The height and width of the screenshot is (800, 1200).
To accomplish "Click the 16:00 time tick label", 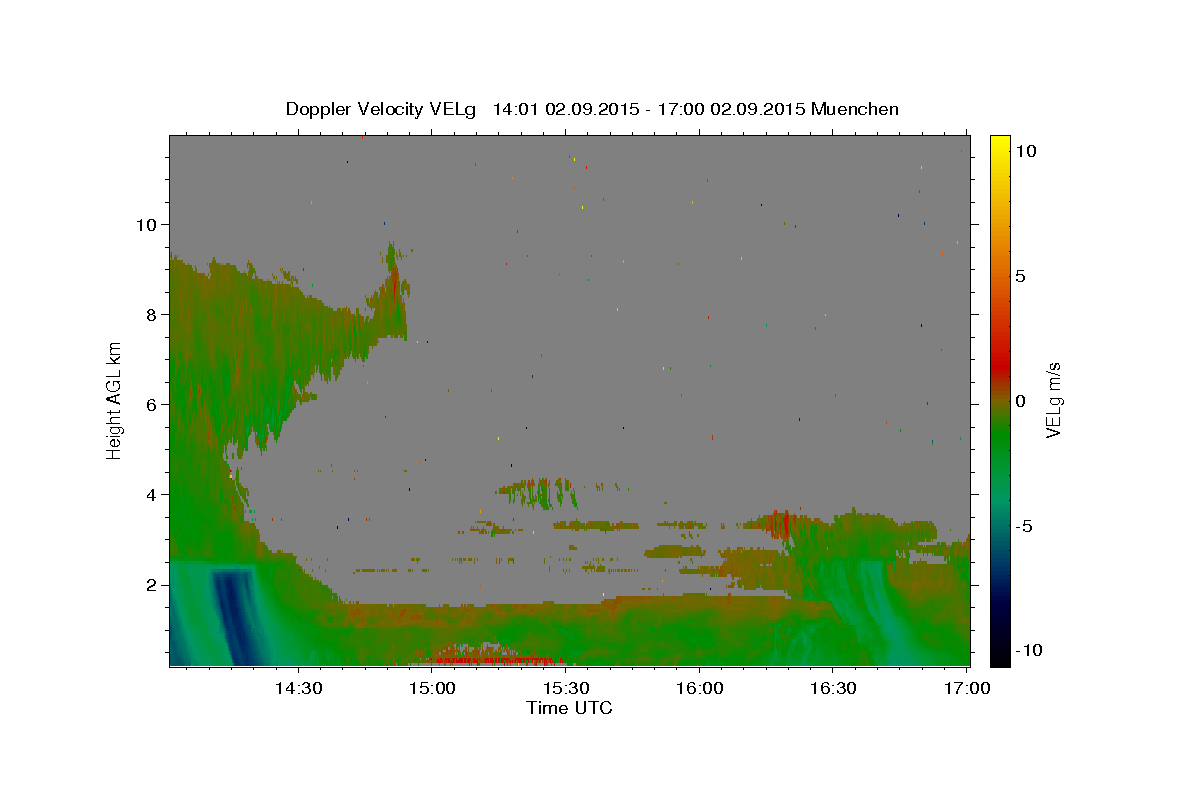I will tap(699, 688).
